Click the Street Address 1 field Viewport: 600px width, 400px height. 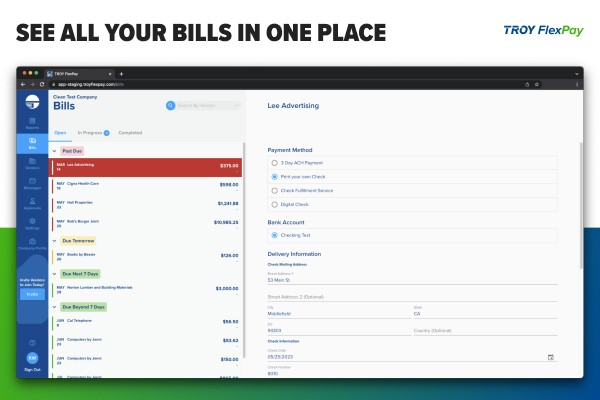pyautogui.click(x=412, y=279)
